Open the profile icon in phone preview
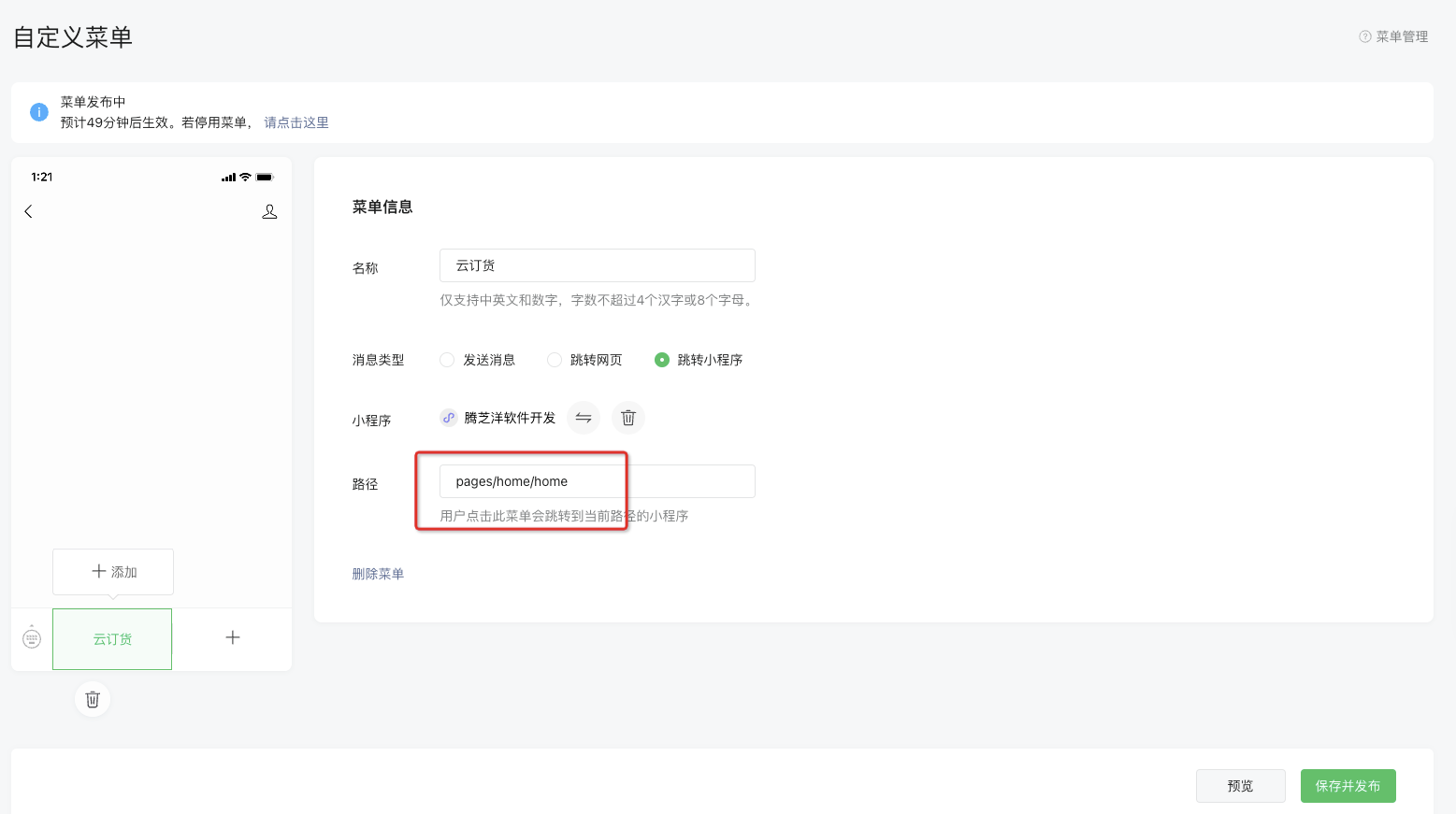This screenshot has height=814, width=1456. point(269,211)
